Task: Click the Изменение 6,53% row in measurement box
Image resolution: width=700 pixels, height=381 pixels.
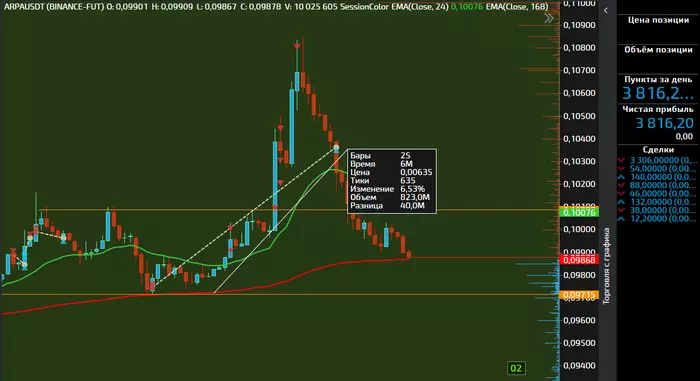Action: 392,189
